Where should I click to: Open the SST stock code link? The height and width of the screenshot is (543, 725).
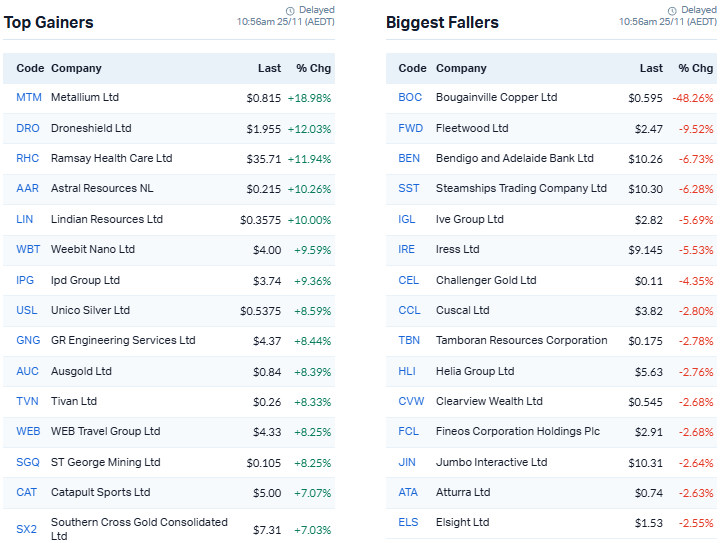(409, 188)
